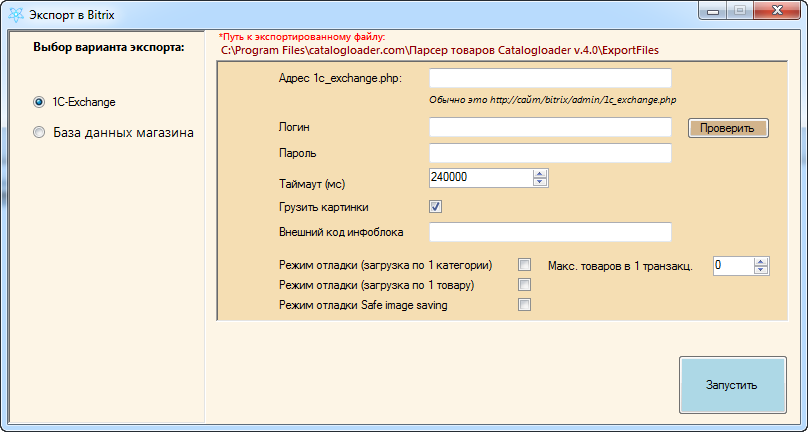The width and height of the screenshot is (808, 432).
Task: Click the Внешний код инфоблока field
Action: point(550,232)
